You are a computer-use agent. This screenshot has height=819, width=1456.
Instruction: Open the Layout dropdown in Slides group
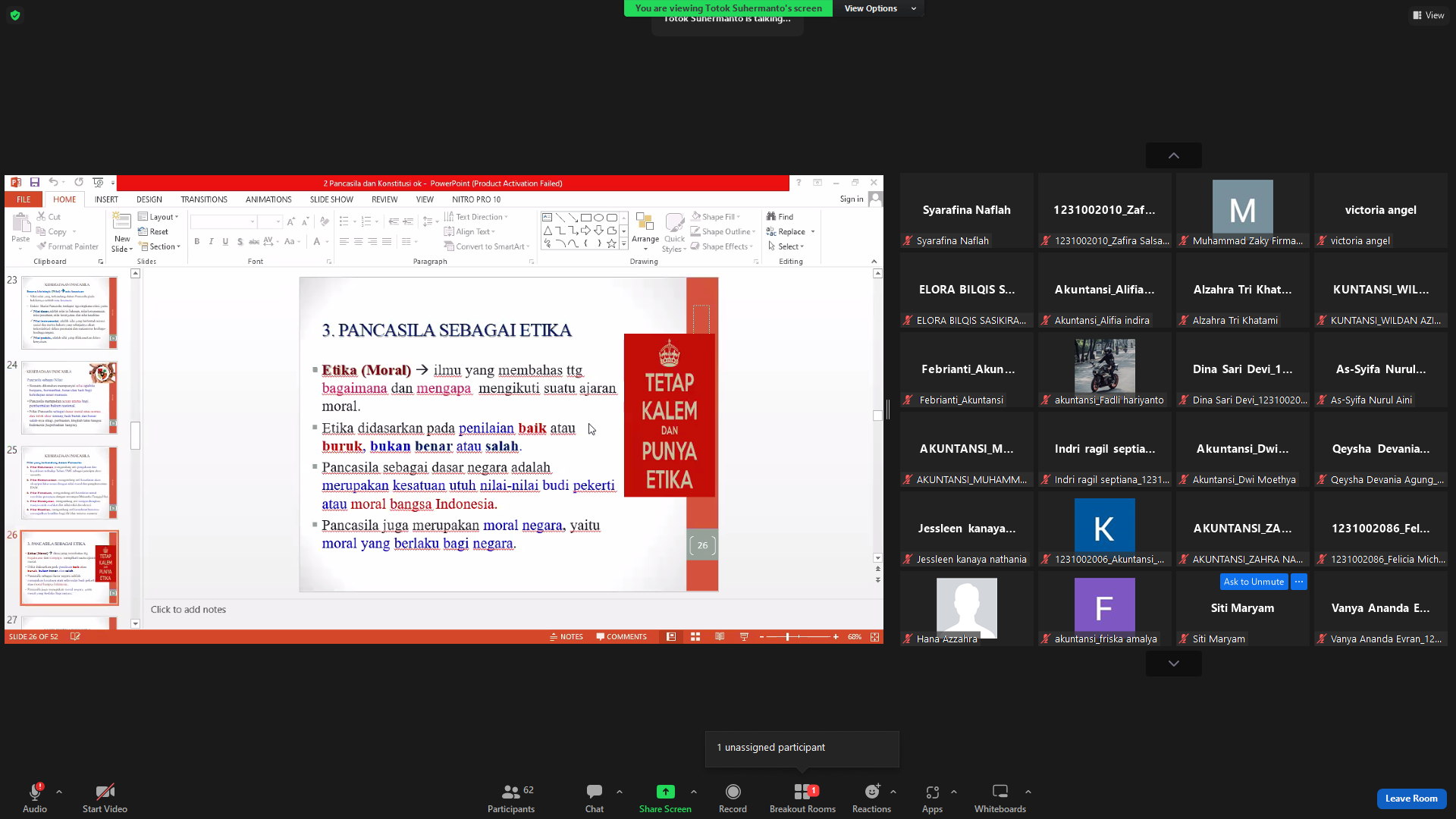pyautogui.click(x=158, y=217)
